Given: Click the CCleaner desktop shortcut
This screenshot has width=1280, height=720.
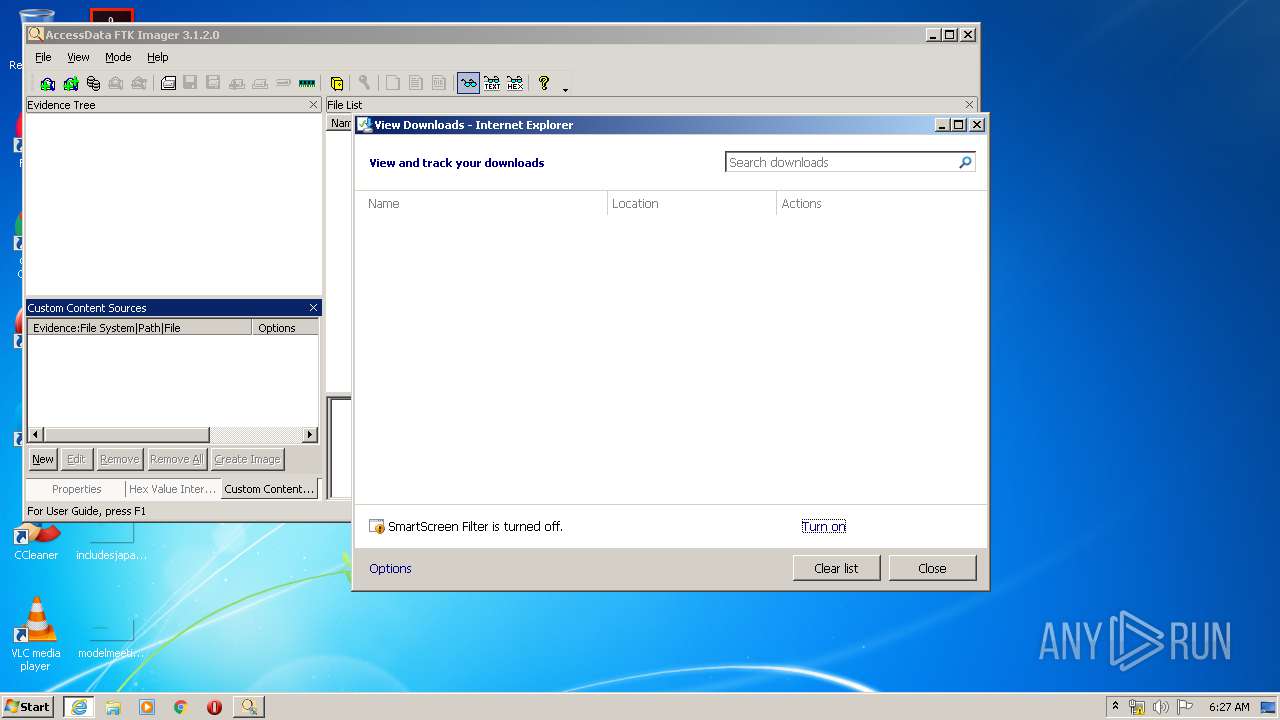Looking at the screenshot, I should tap(36, 542).
